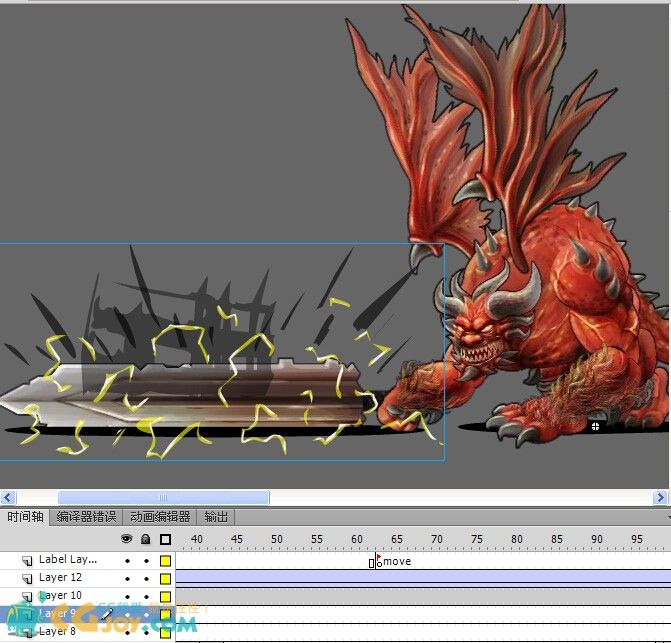Lock Layer 12 via its lock dot

pos(146,578)
